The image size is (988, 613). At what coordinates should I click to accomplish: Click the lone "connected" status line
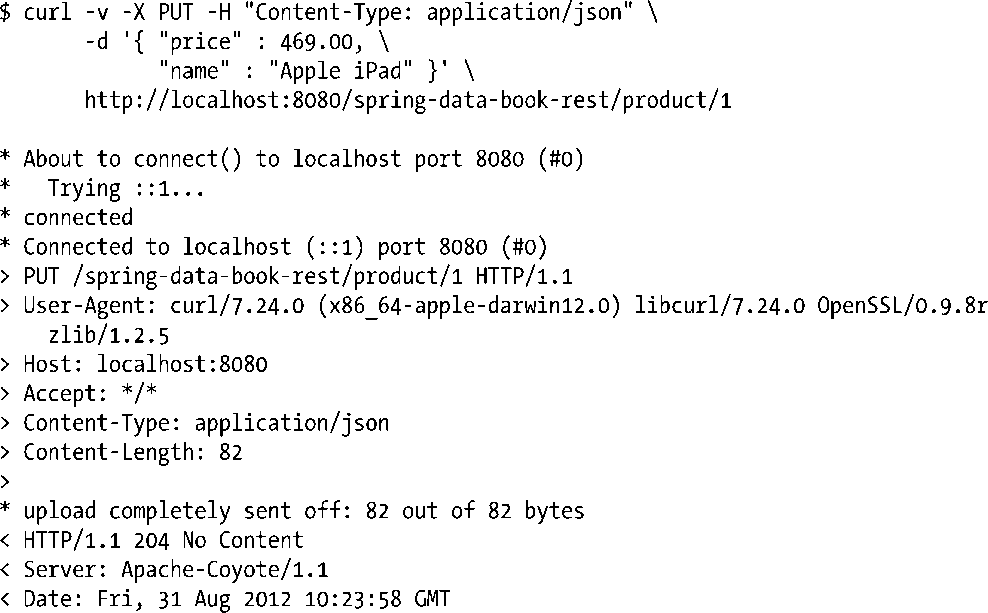click(78, 217)
